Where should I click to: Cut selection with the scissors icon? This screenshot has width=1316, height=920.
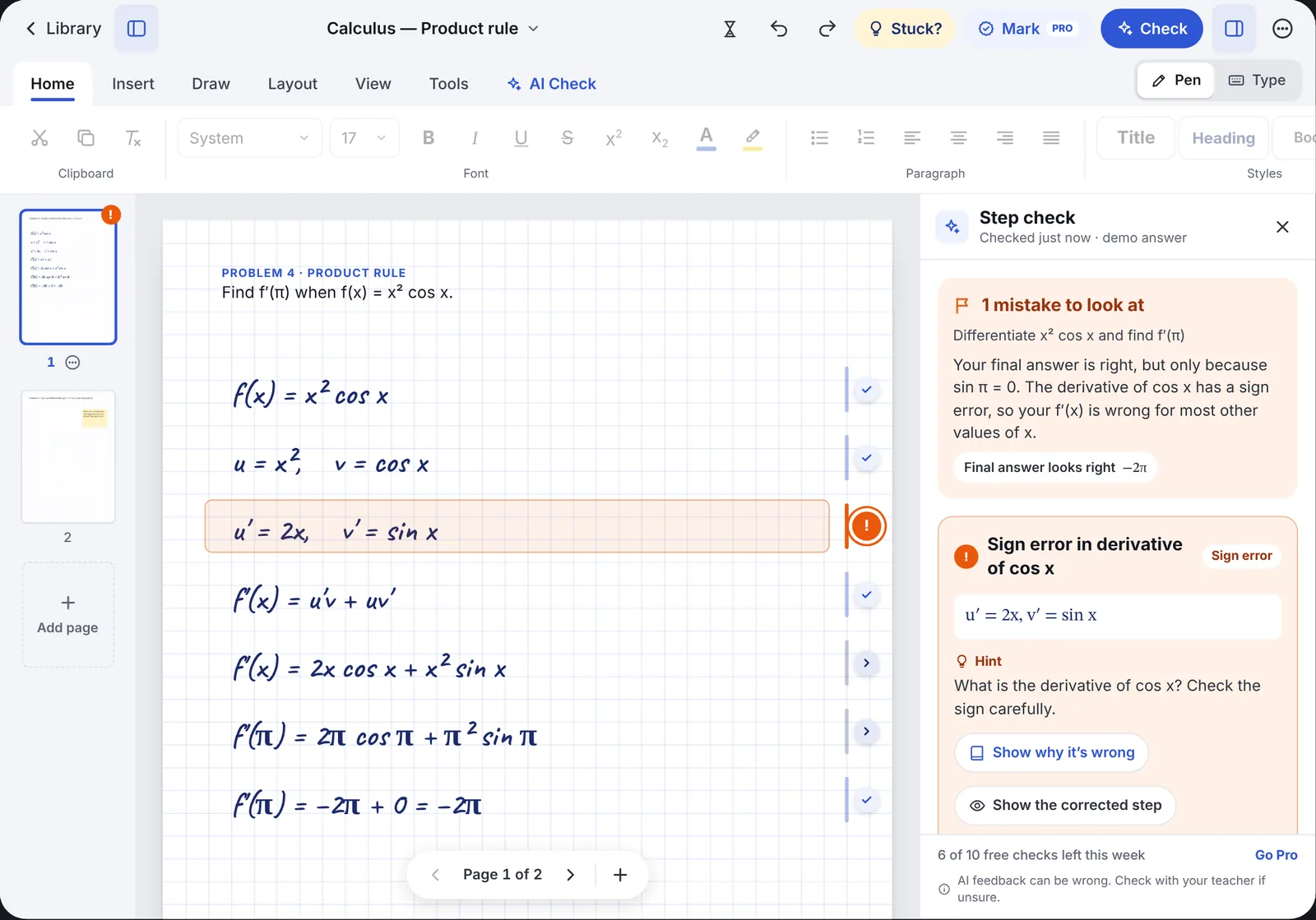coord(39,138)
